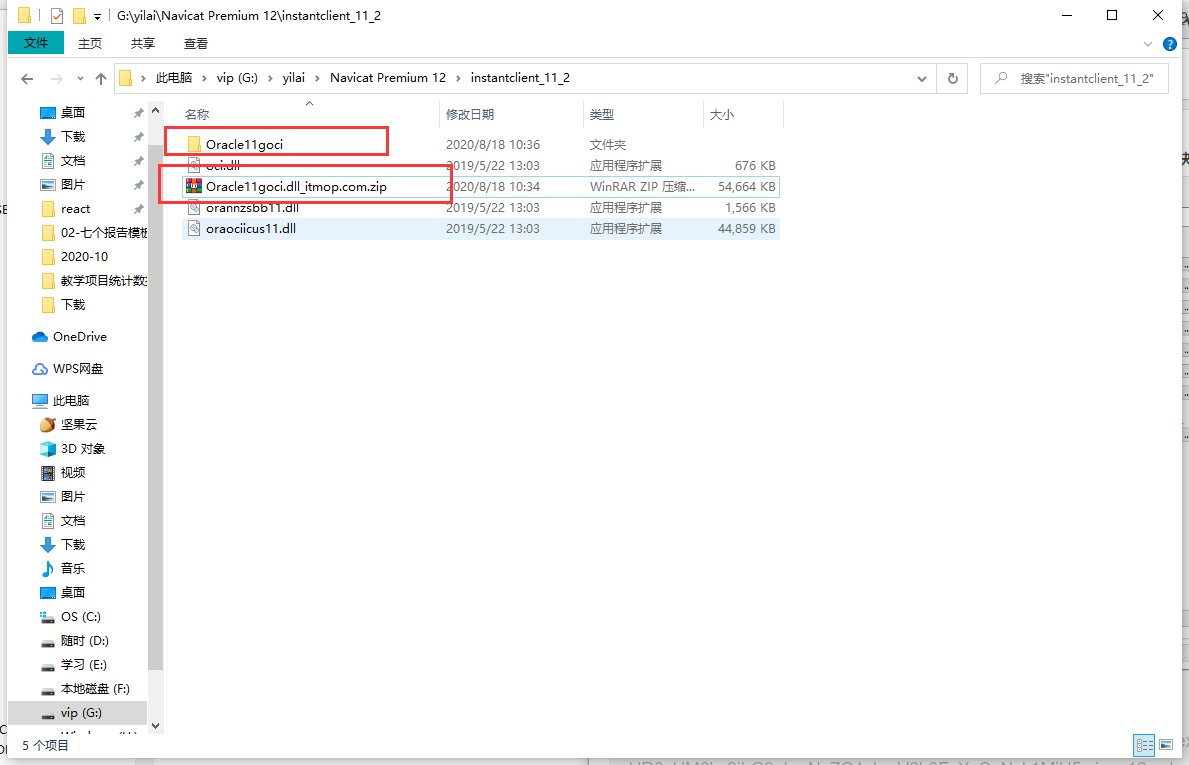Open 学习 (E:) drive

(x=83, y=665)
